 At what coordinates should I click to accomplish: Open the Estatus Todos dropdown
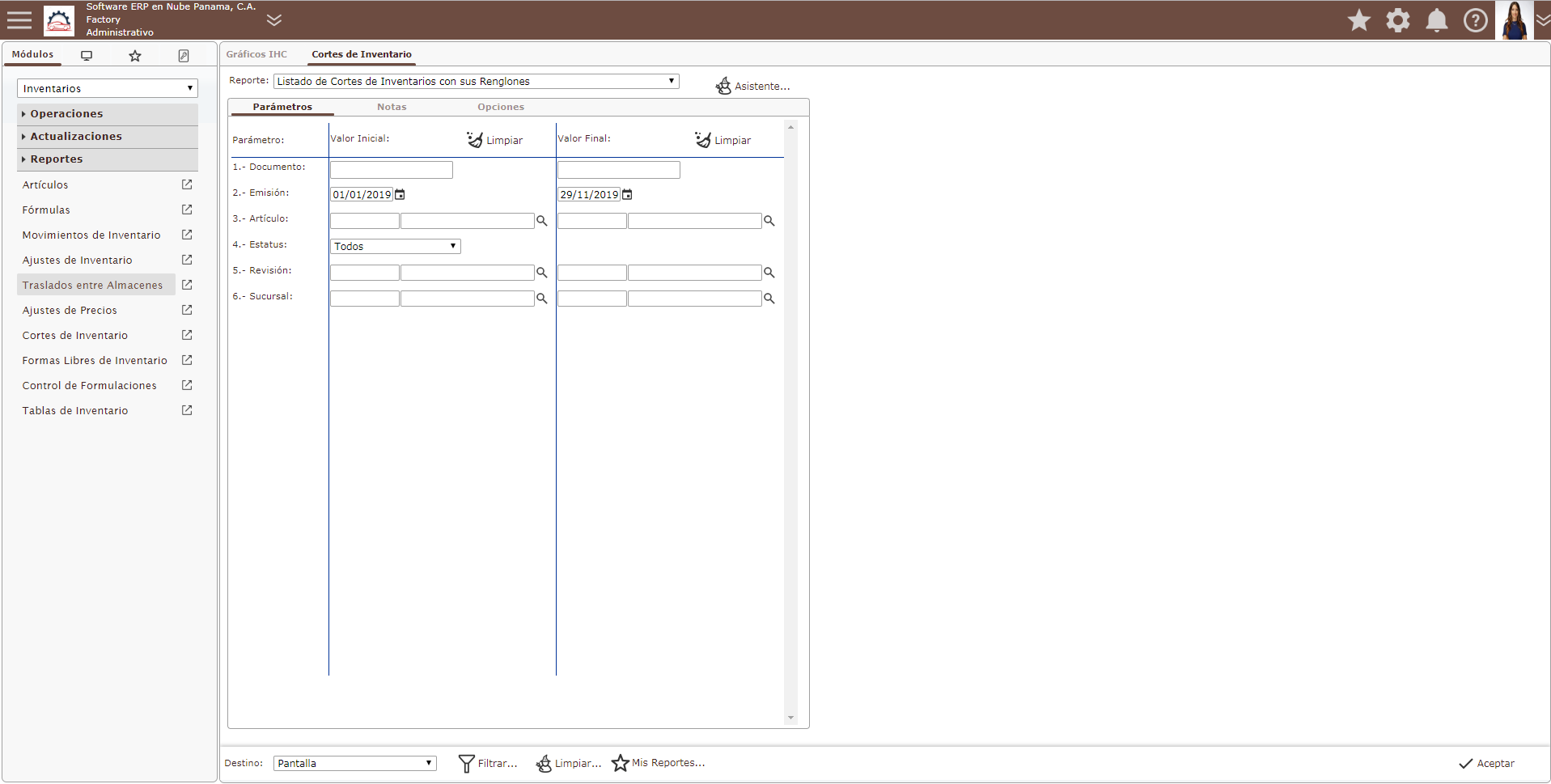396,246
